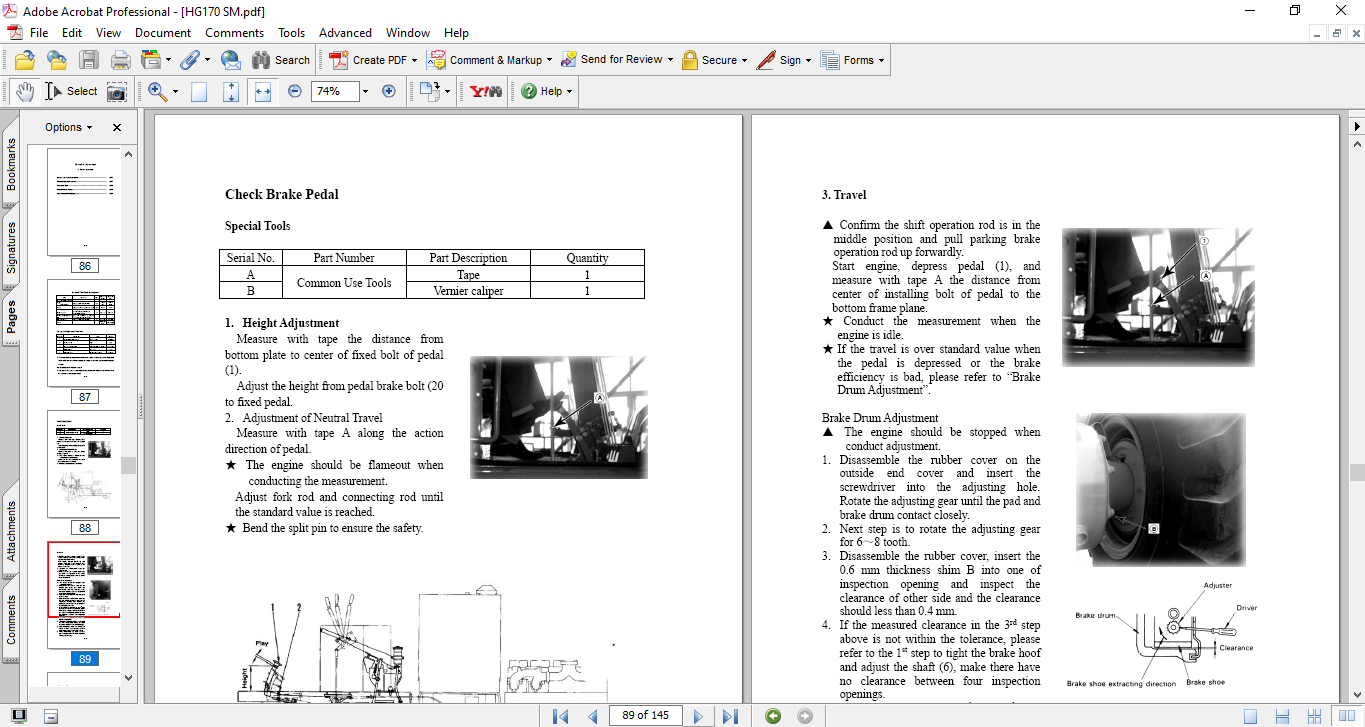Select the Hand tool
This screenshot has width=1365, height=727.
[x=24, y=91]
